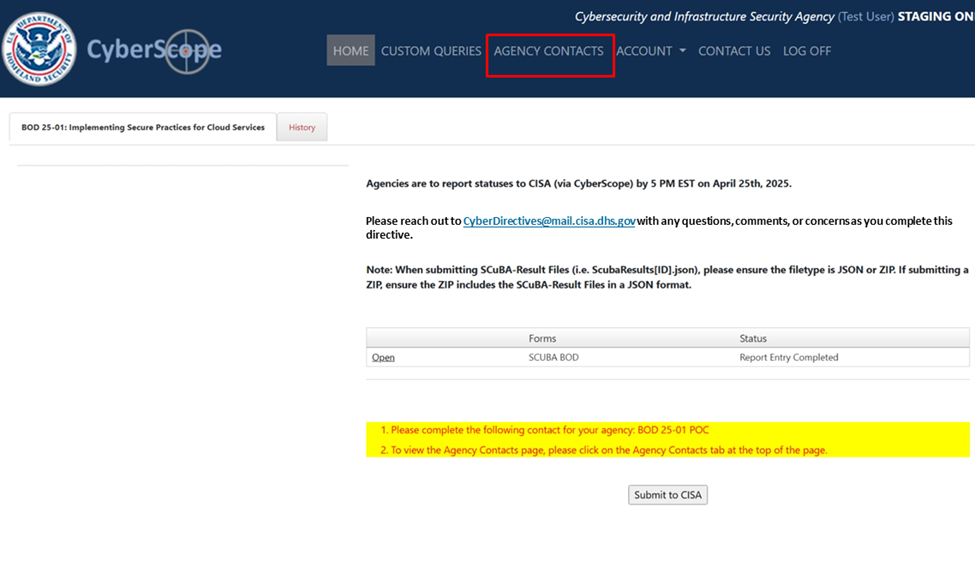Open the AGENCY CONTACTS page
Image resolution: width=975 pixels, height=572 pixels.
point(548,51)
